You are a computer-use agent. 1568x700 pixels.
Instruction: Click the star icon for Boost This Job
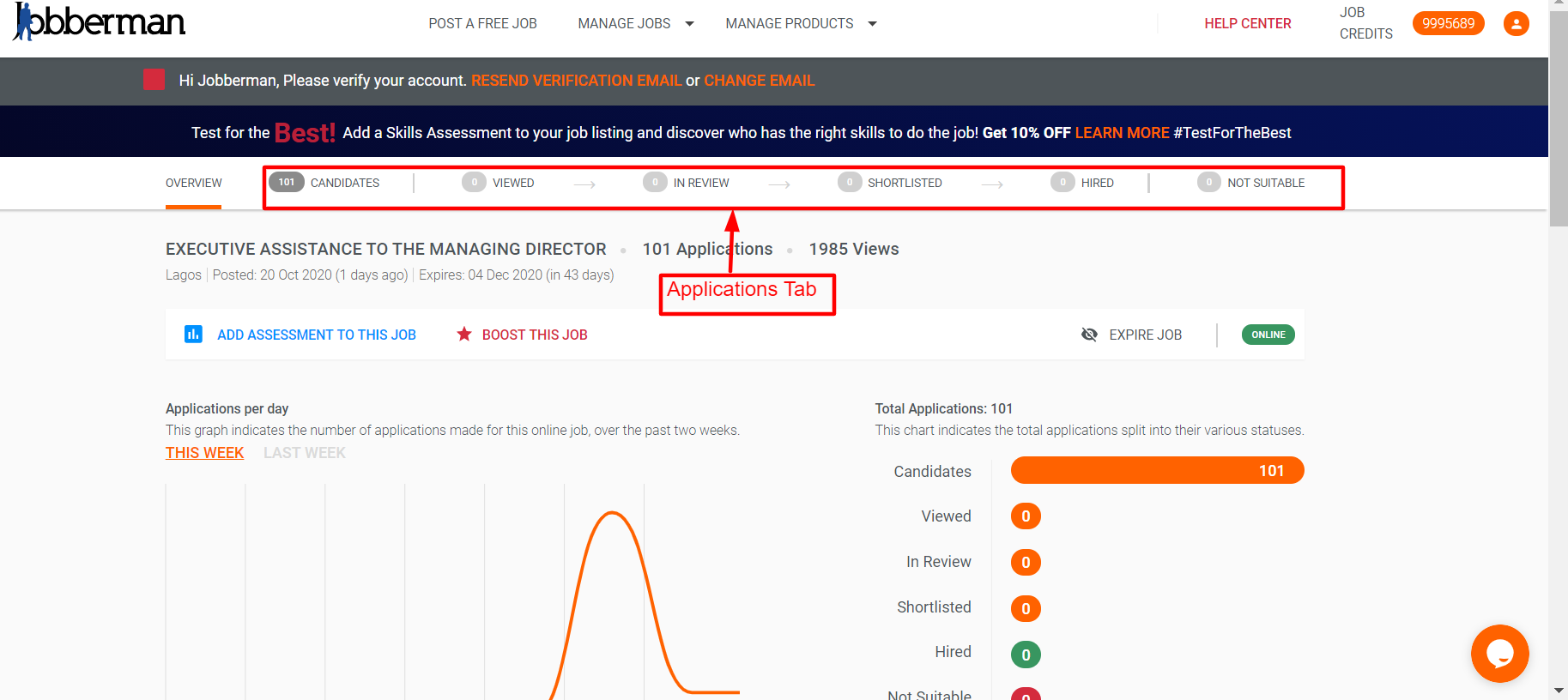click(464, 334)
